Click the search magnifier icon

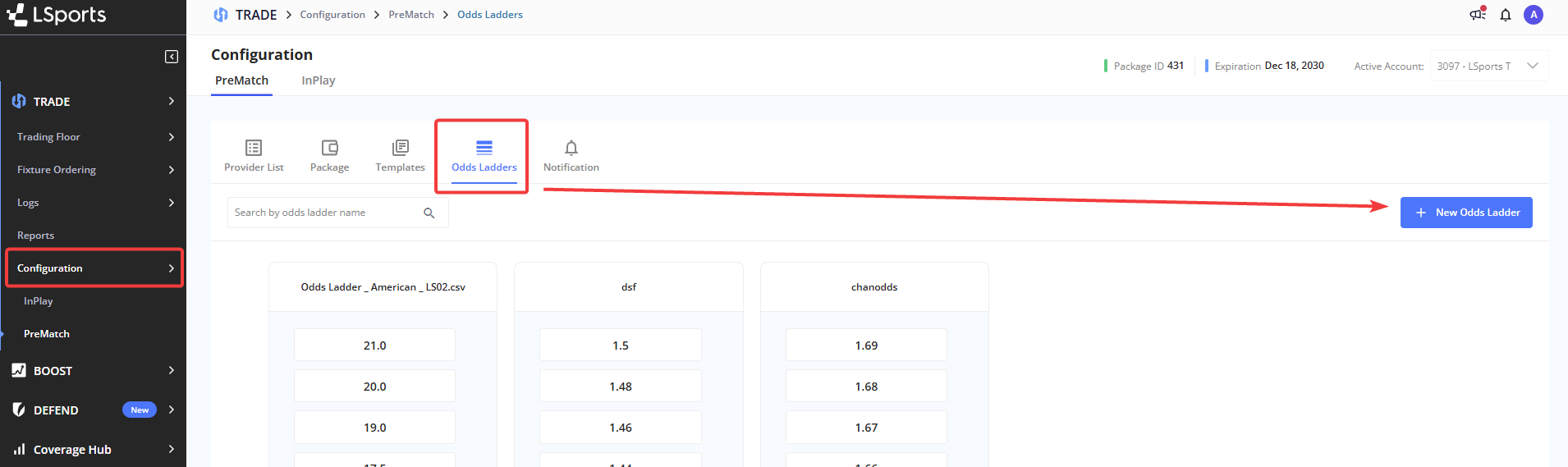(x=429, y=213)
